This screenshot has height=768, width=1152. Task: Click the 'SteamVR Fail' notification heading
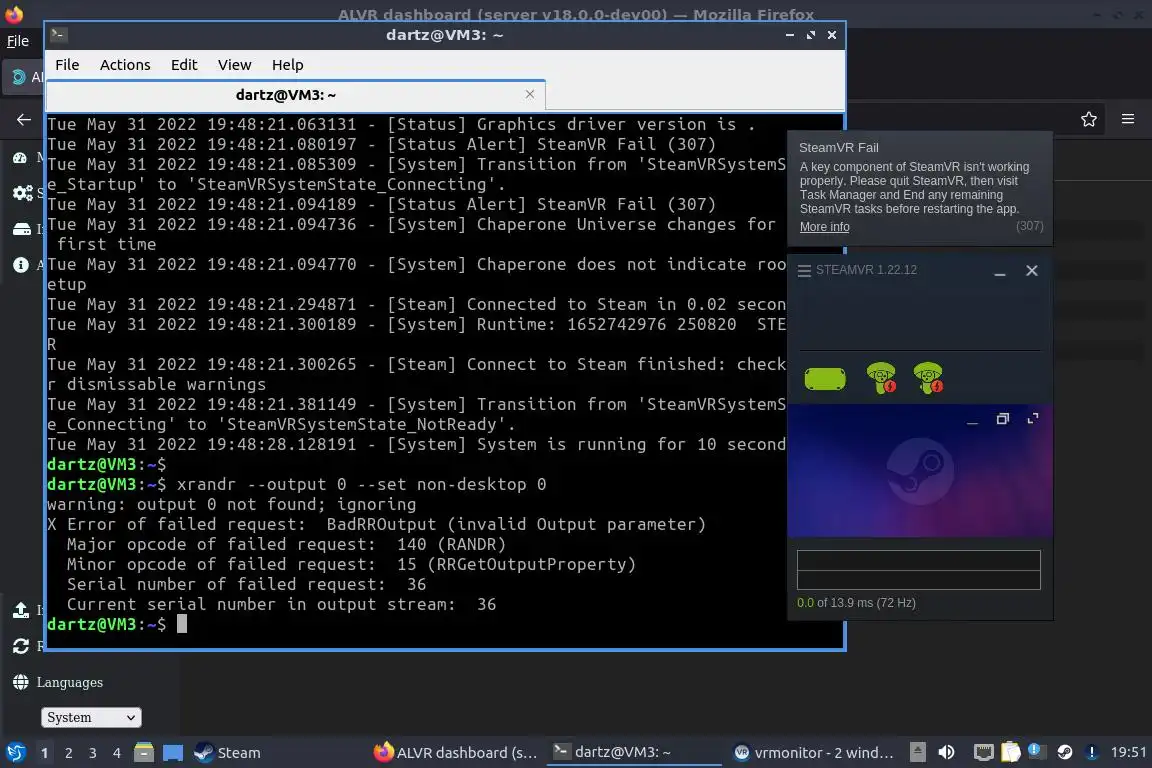pyautogui.click(x=838, y=148)
